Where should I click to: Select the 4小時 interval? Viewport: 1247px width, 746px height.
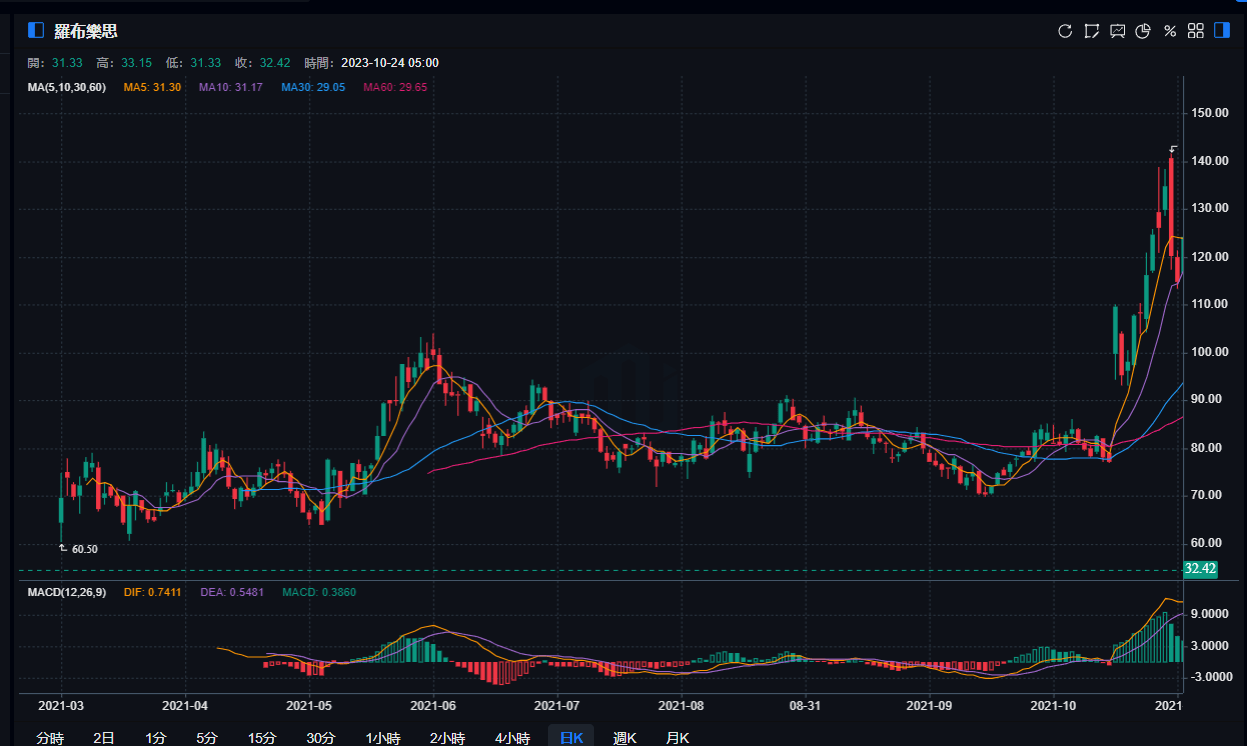[x=512, y=738]
